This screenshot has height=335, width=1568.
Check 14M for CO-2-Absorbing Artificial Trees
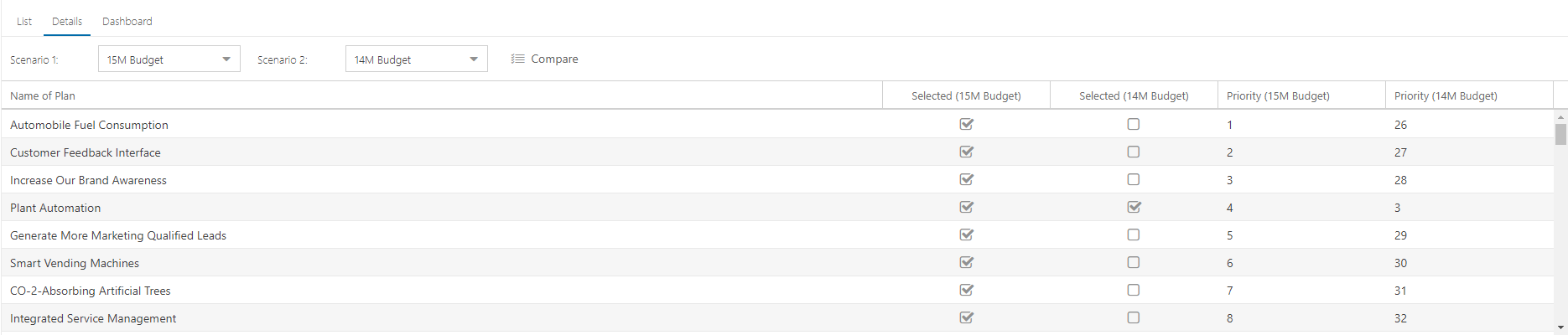tap(1134, 290)
